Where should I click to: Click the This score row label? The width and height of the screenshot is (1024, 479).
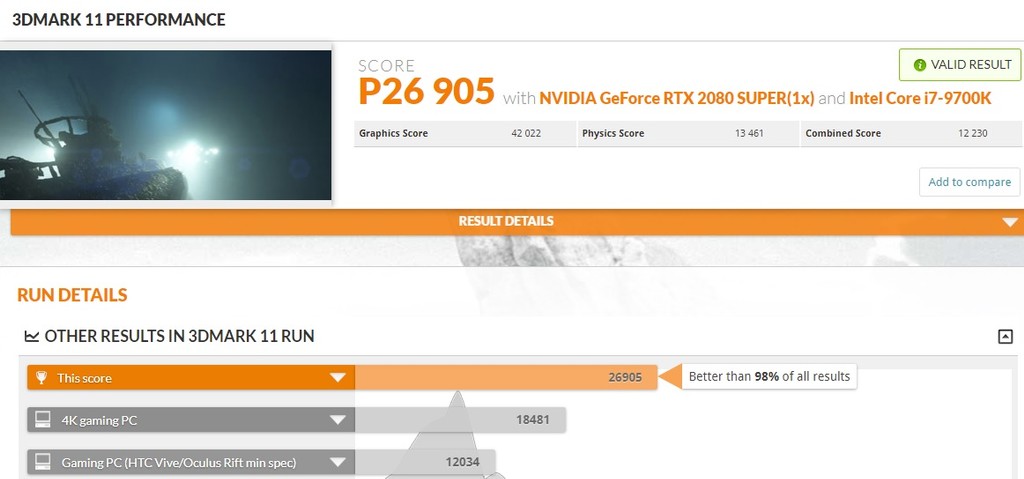pyautogui.click(x=84, y=378)
